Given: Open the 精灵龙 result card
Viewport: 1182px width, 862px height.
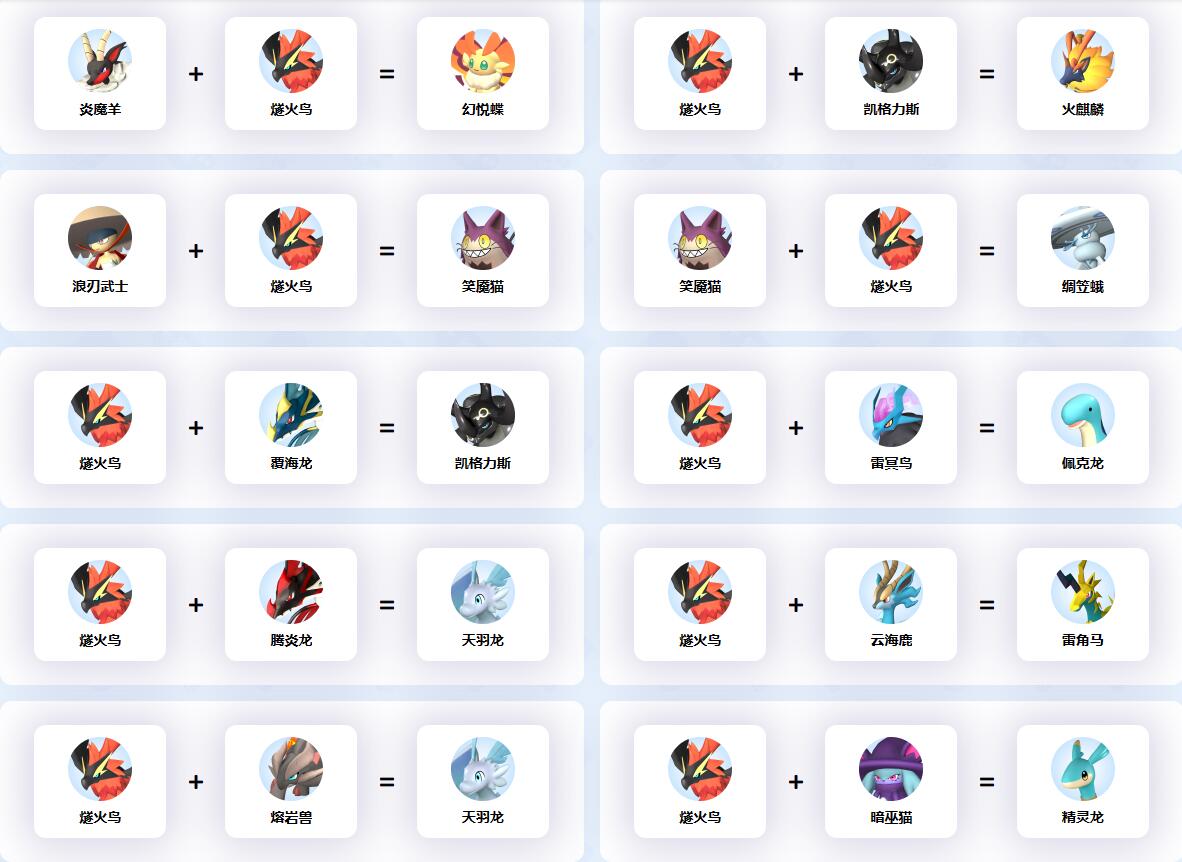Looking at the screenshot, I should (1082, 781).
